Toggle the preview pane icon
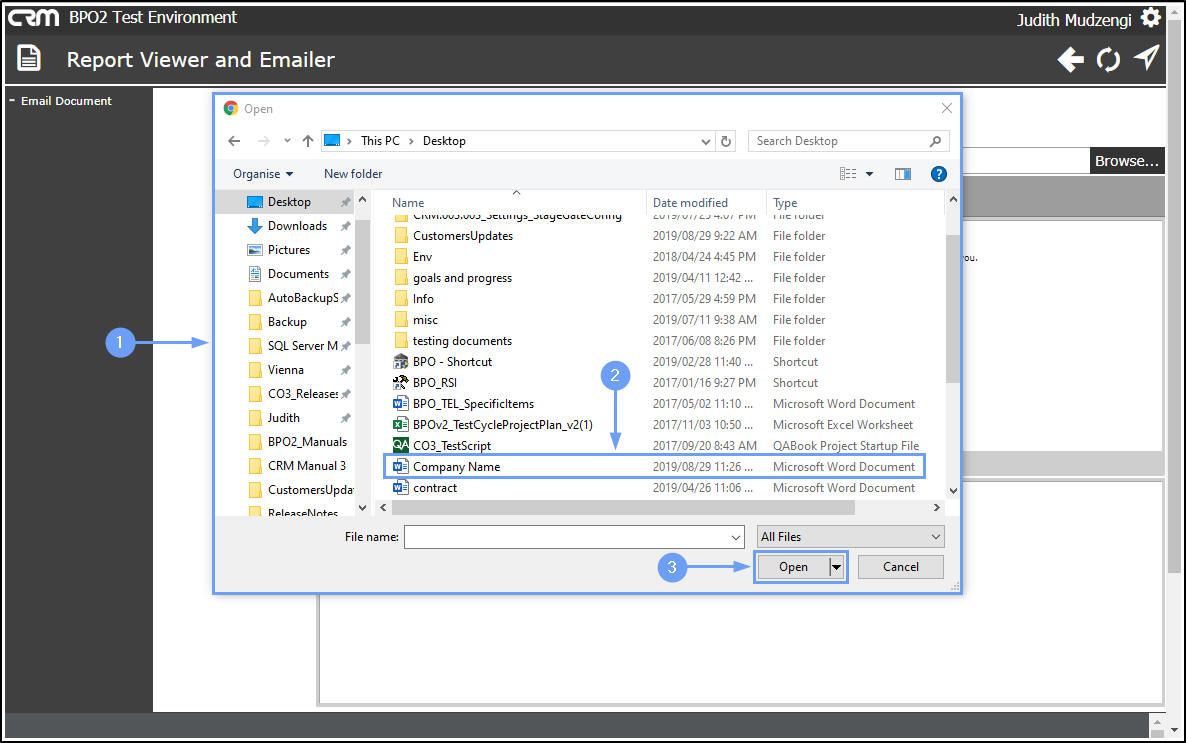Viewport: 1186px width, 743px height. pos(902,174)
